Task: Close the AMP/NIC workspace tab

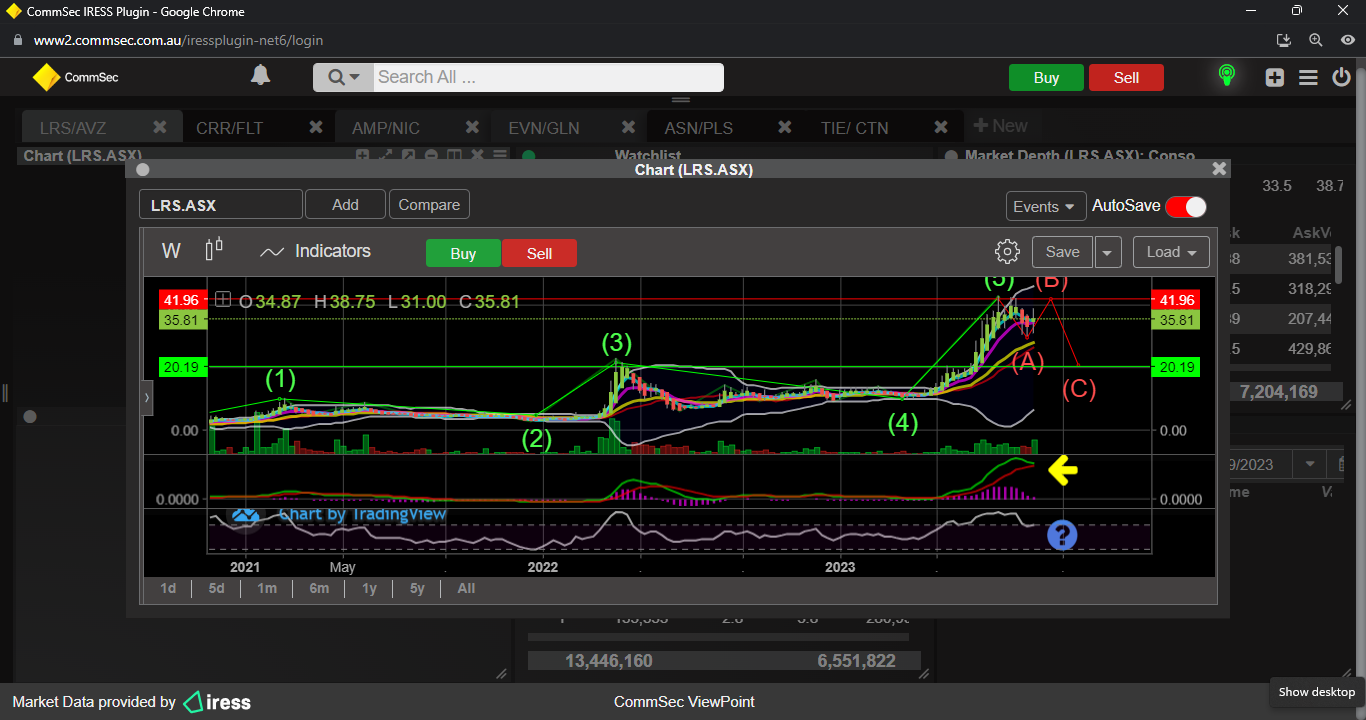Action: [x=473, y=127]
